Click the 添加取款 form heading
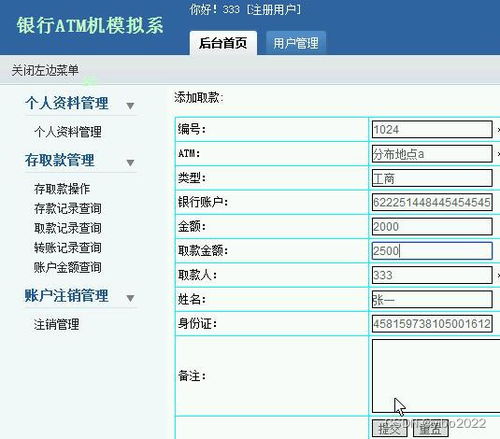 (199, 98)
